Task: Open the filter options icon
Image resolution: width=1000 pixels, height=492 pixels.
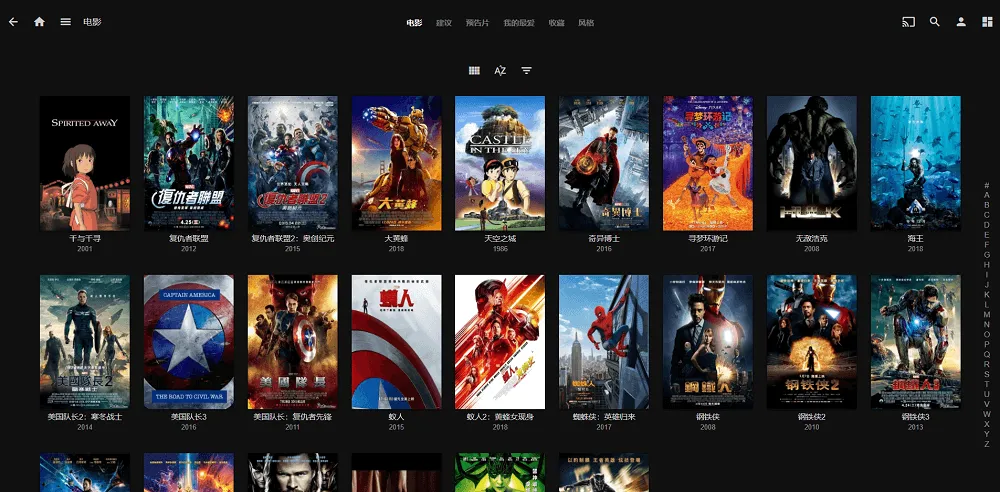Action: point(526,71)
